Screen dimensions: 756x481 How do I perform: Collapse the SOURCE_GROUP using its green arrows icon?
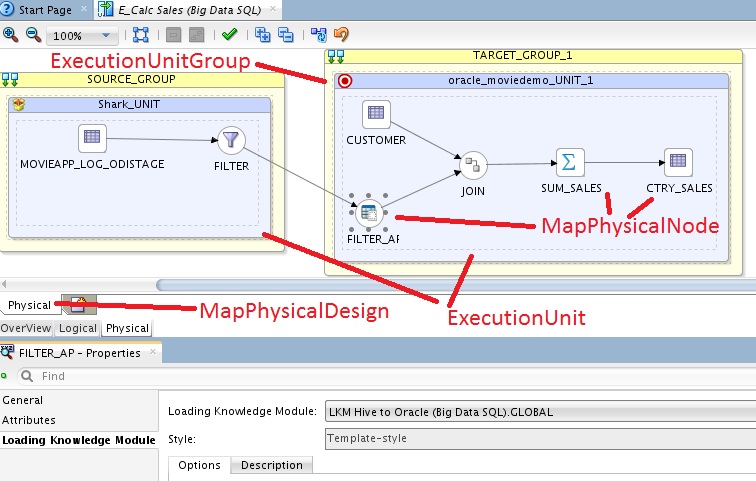pos(9,78)
